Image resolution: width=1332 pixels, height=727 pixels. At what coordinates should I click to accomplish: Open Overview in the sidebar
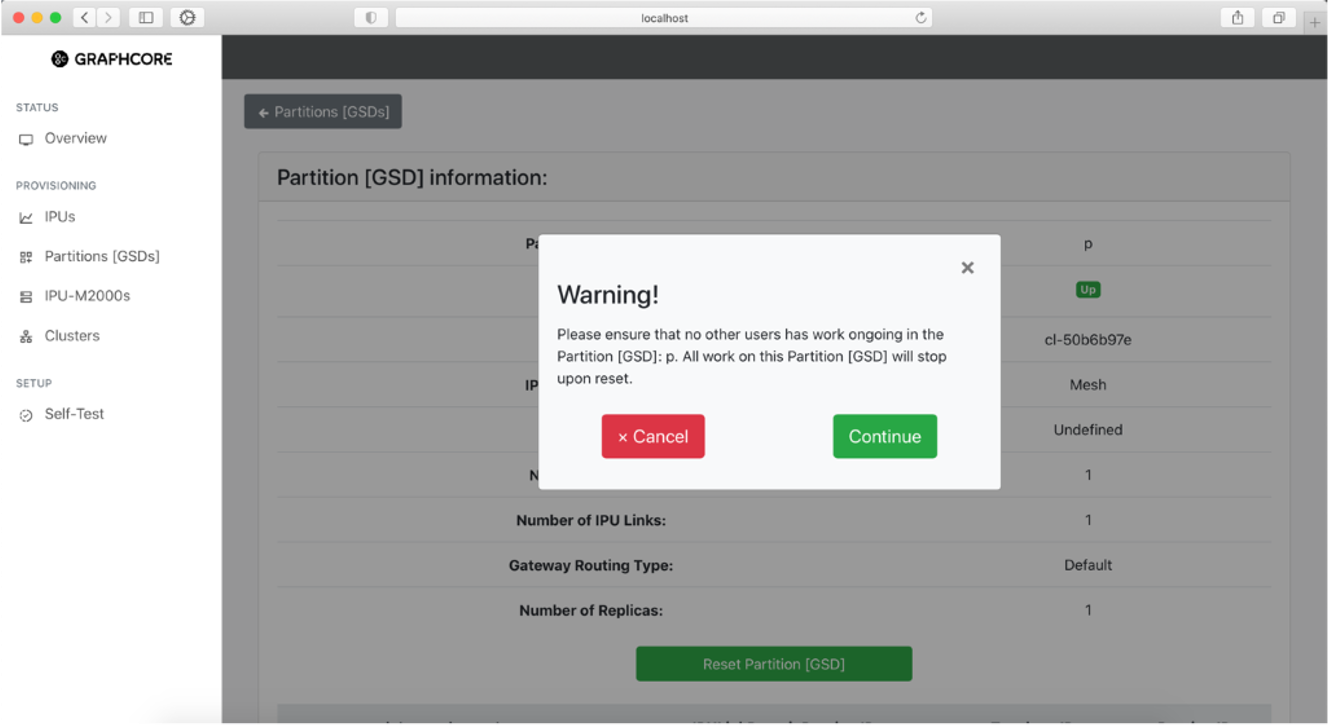coord(75,138)
